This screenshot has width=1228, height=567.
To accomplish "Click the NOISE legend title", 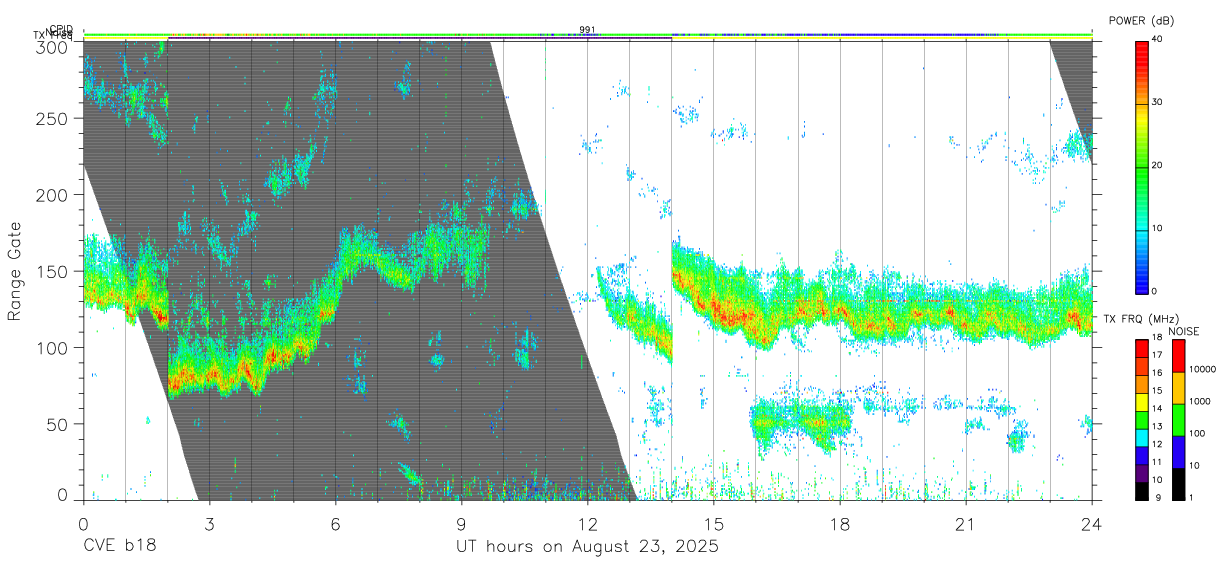I will [x=1186, y=331].
